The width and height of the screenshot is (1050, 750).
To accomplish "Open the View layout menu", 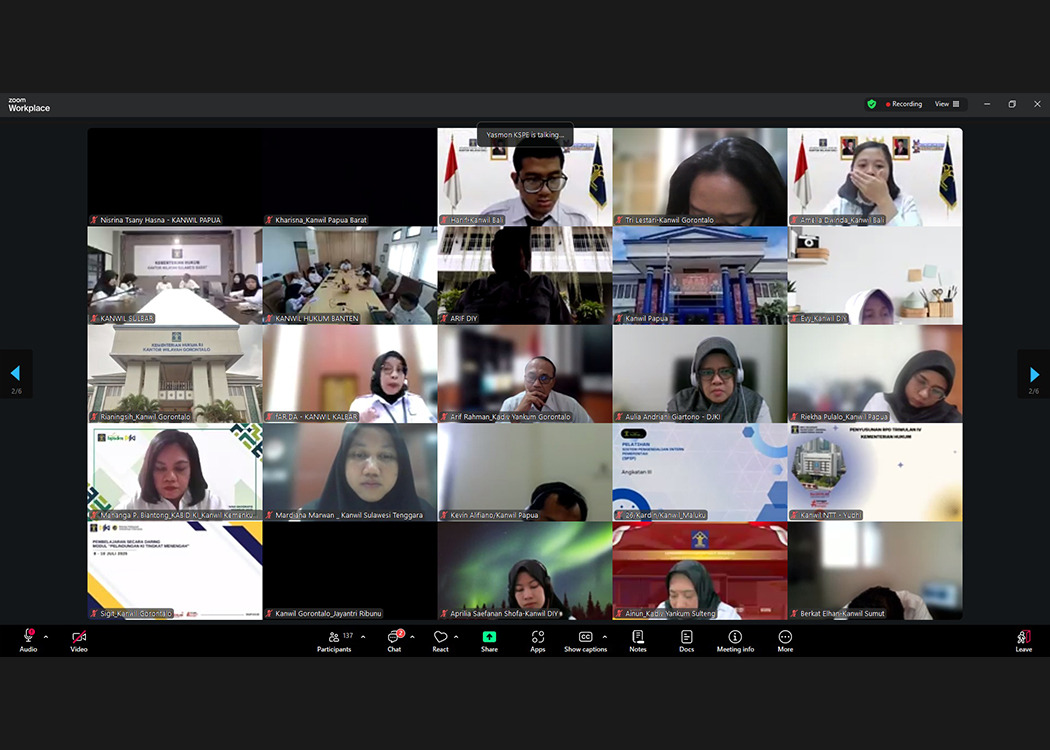I will (x=947, y=104).
